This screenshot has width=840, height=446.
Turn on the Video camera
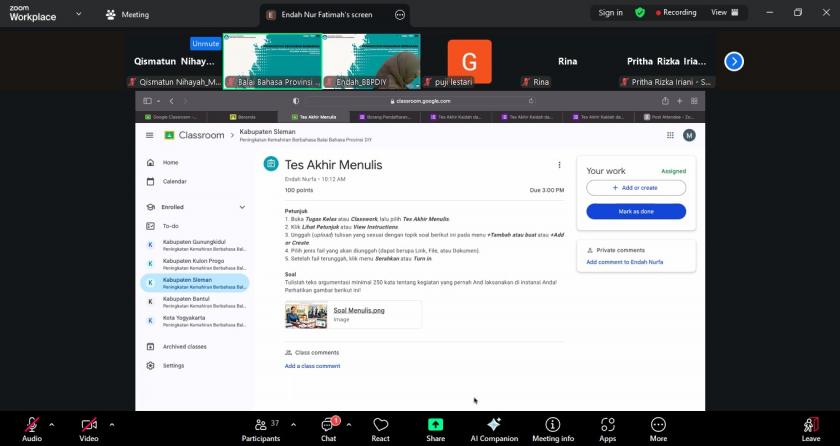pos(89,428)
